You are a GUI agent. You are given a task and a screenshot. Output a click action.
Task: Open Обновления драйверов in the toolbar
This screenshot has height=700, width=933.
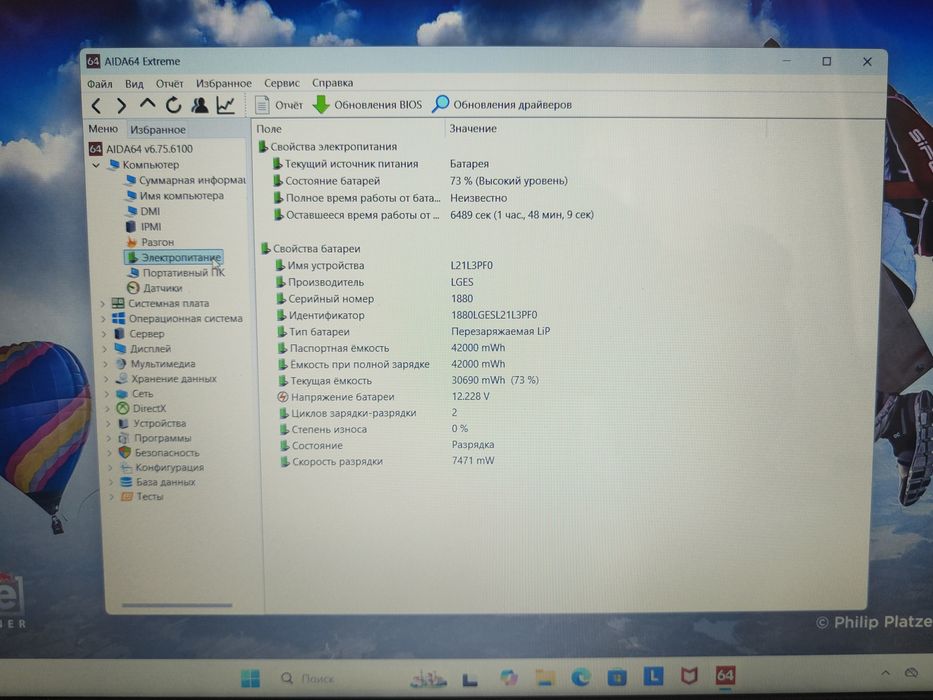click(502, 104)
